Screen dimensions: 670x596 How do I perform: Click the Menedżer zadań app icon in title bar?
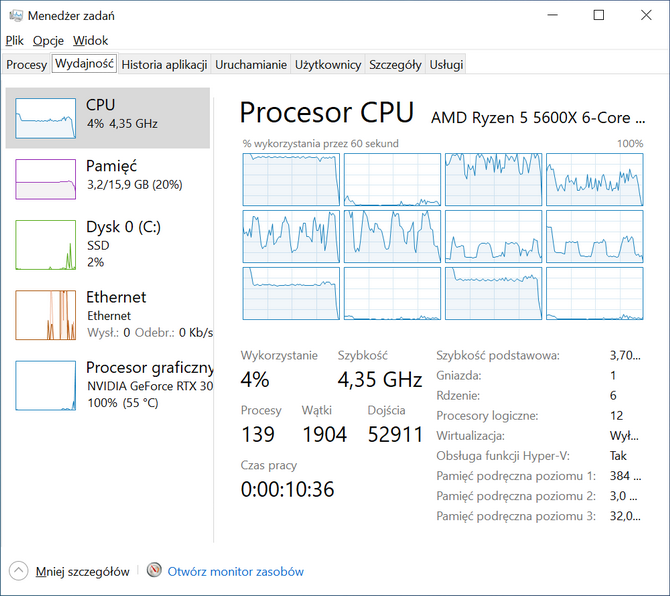(x=16, y=16)
